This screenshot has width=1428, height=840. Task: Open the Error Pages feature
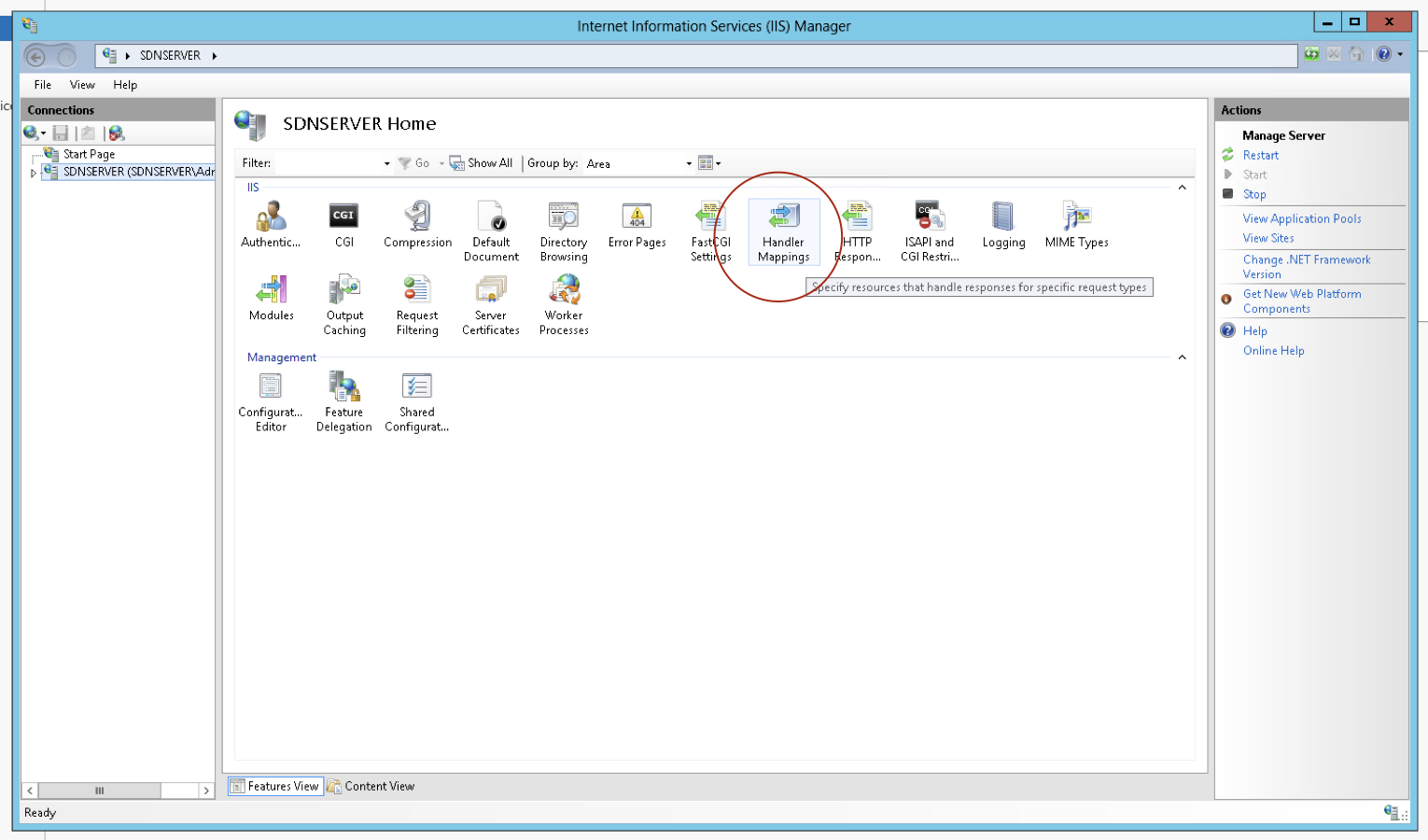(x=637, y=225)
